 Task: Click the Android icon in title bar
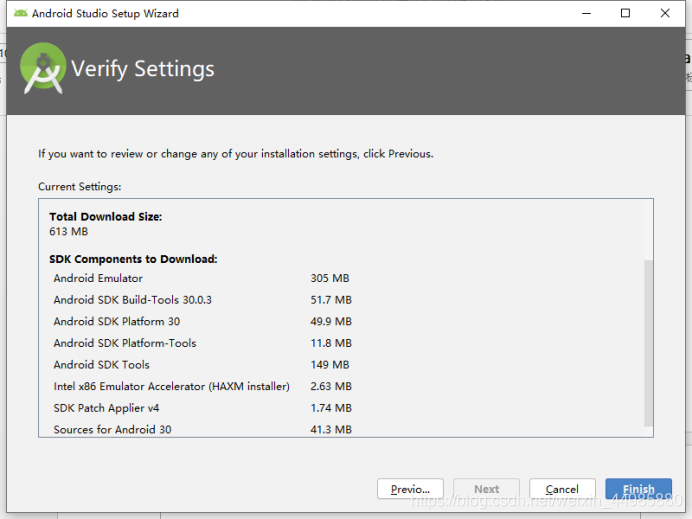tap(20, 13)
